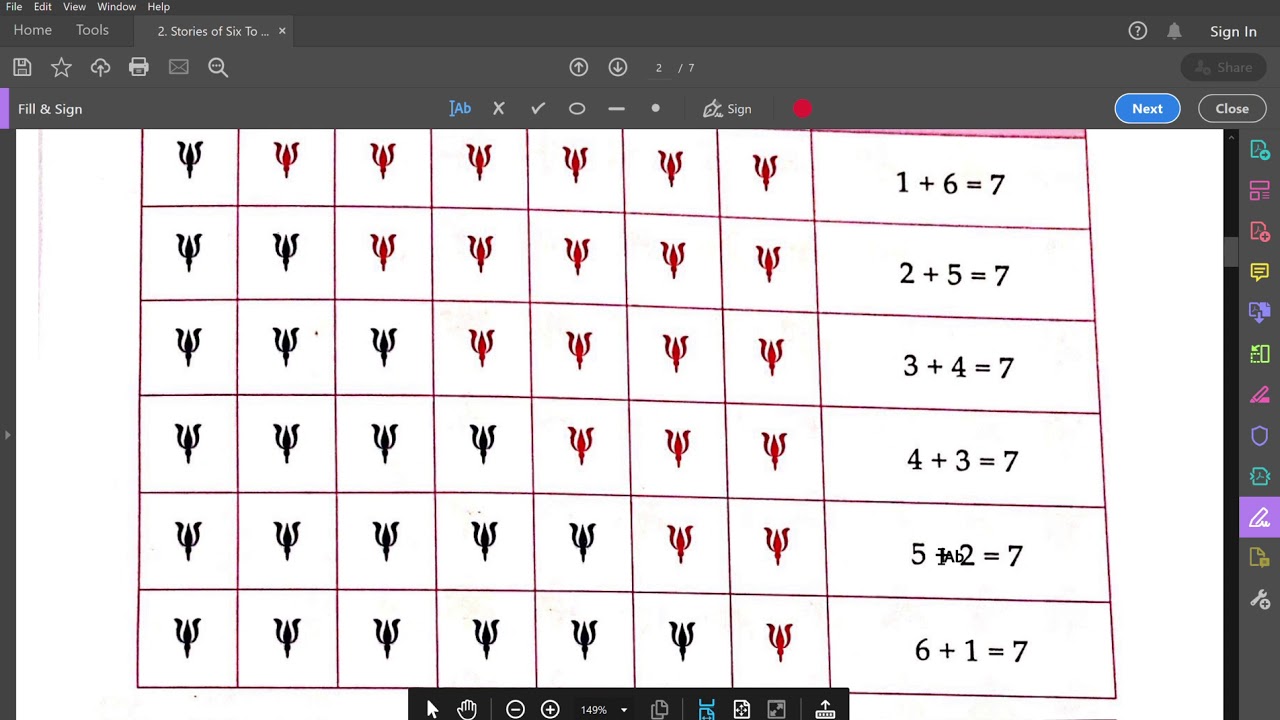Screen dimensions: 1280x720
Task: Click the page copy icon in bottom toolbar
Action: 659,709
